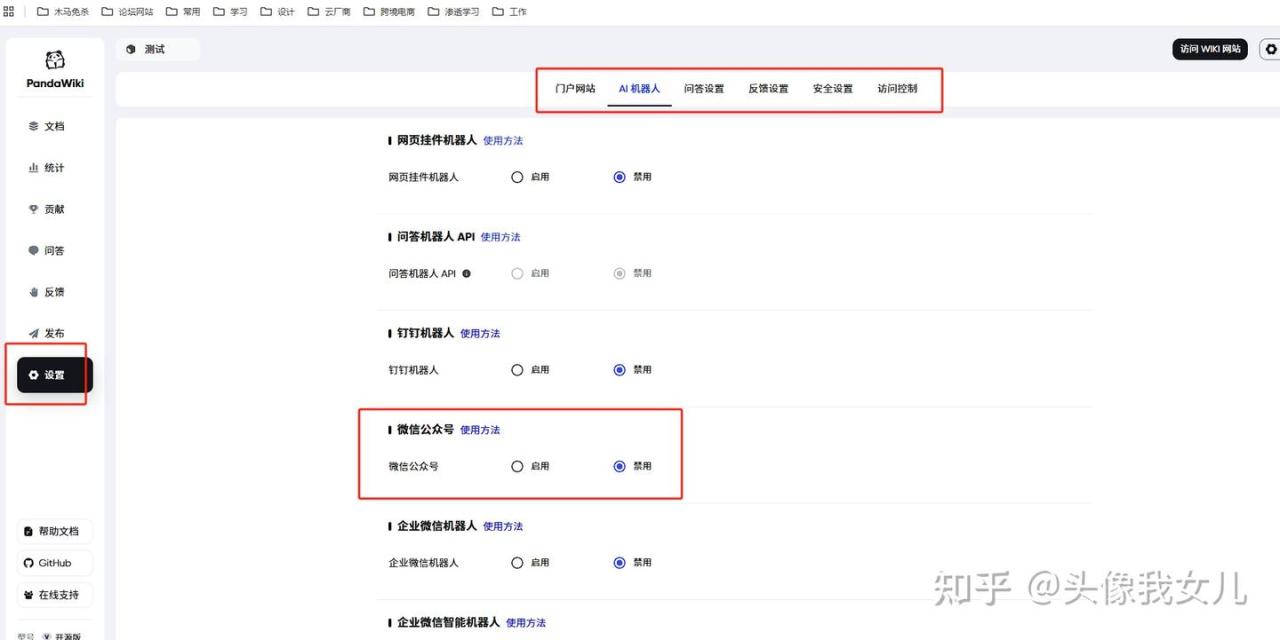
Task: Enable the 企业微信机器人 option
Action: (x=517, y=563)
